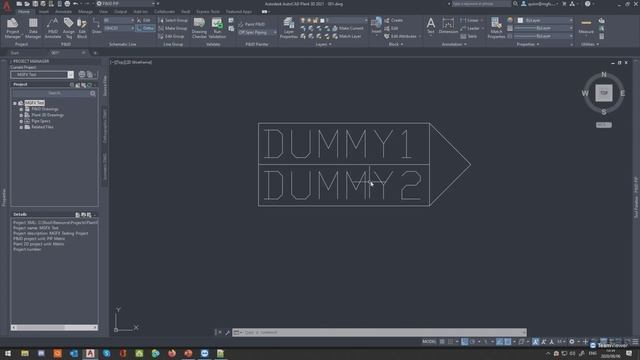This screenshot has width=640, height=360.
Task: Click the Make Current layer icon
Action: point(348,28)
